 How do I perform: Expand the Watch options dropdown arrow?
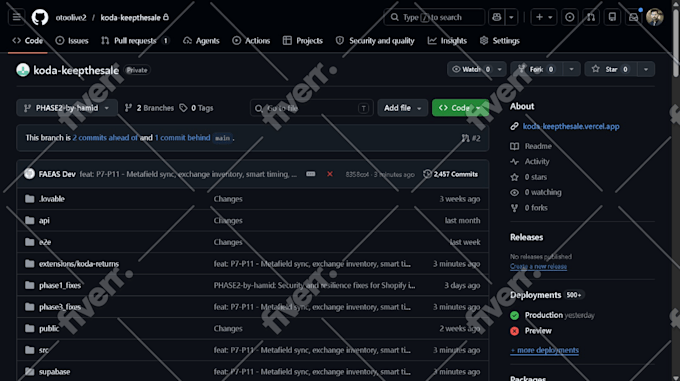point(500,69)
